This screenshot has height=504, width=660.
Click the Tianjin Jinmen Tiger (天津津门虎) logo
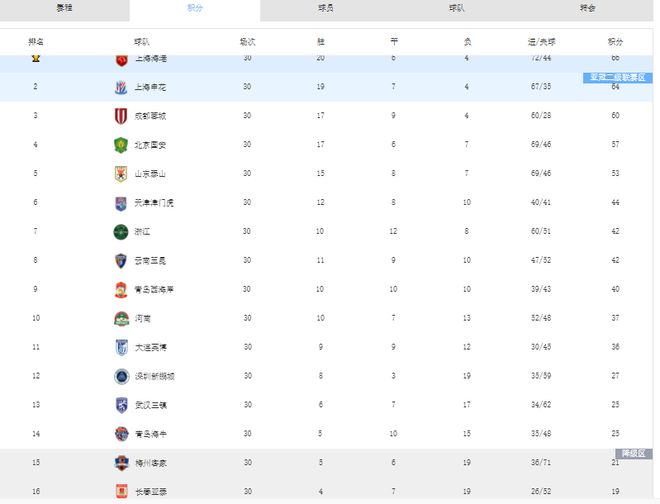[121, 203]
